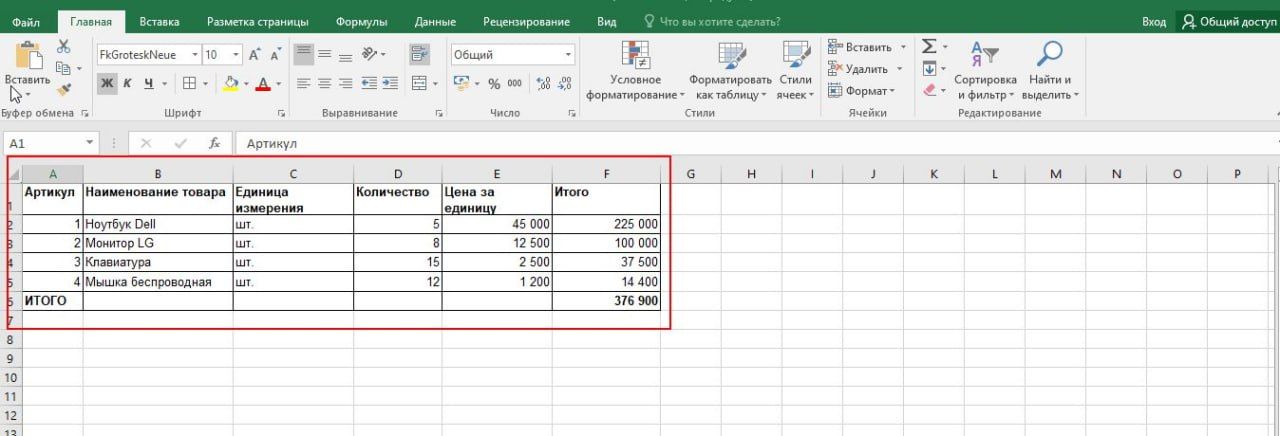Click the Cut scissors icon
The width and height of the screenshot is (1280, 436).
pos(64,47)
